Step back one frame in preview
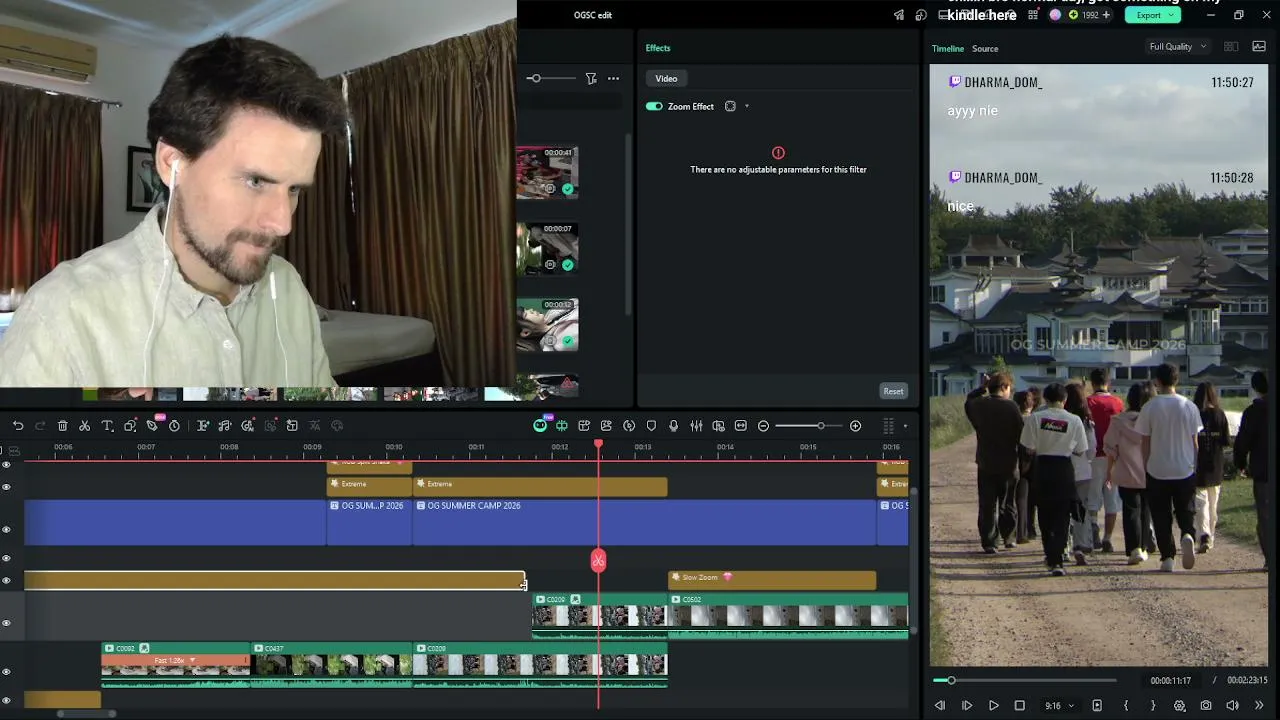The image size is (1280, 720). point(940,706)
